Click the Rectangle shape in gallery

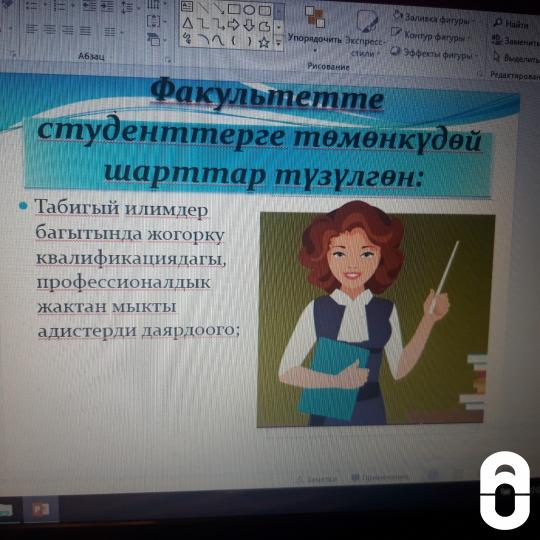234,9
